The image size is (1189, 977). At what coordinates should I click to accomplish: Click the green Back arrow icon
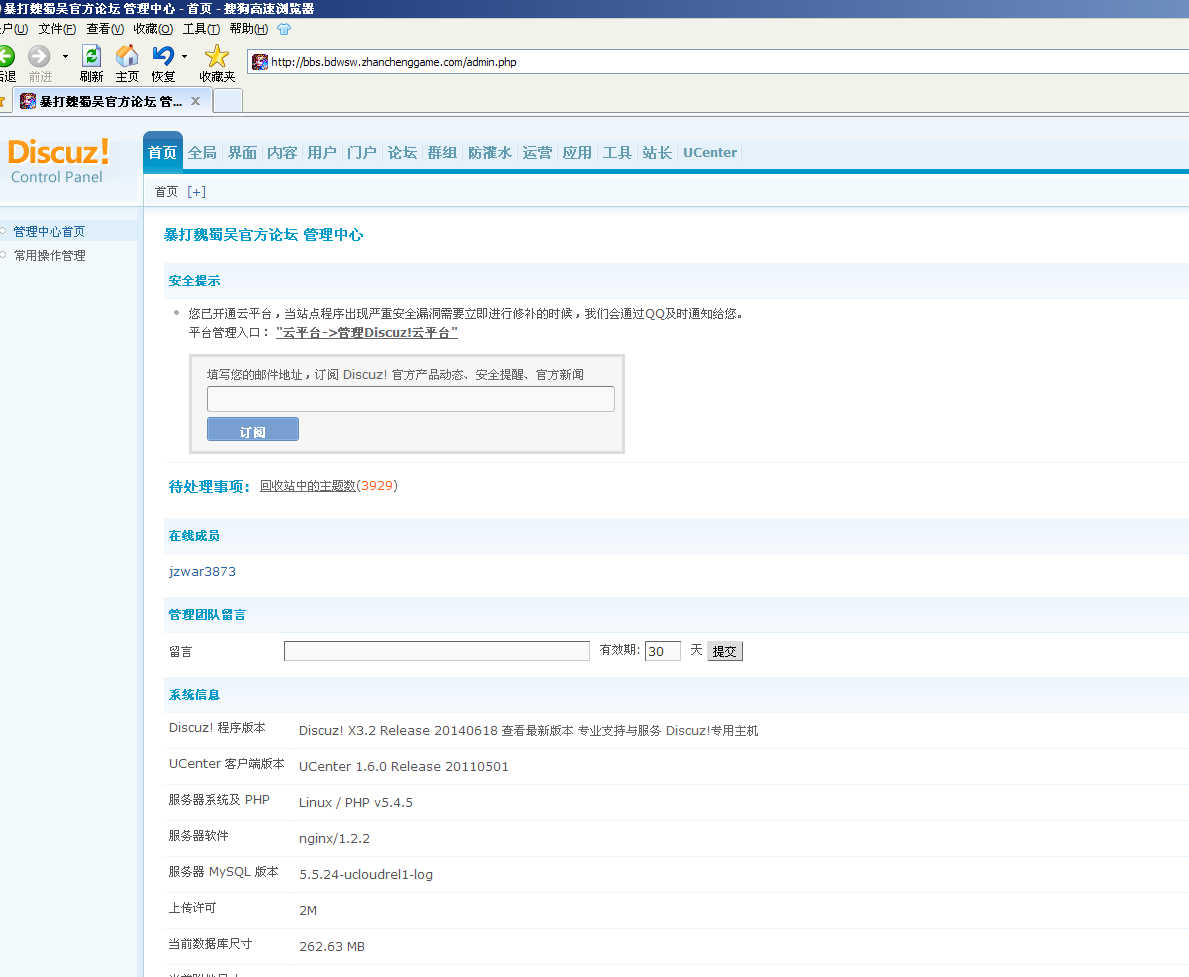(6, 56)
